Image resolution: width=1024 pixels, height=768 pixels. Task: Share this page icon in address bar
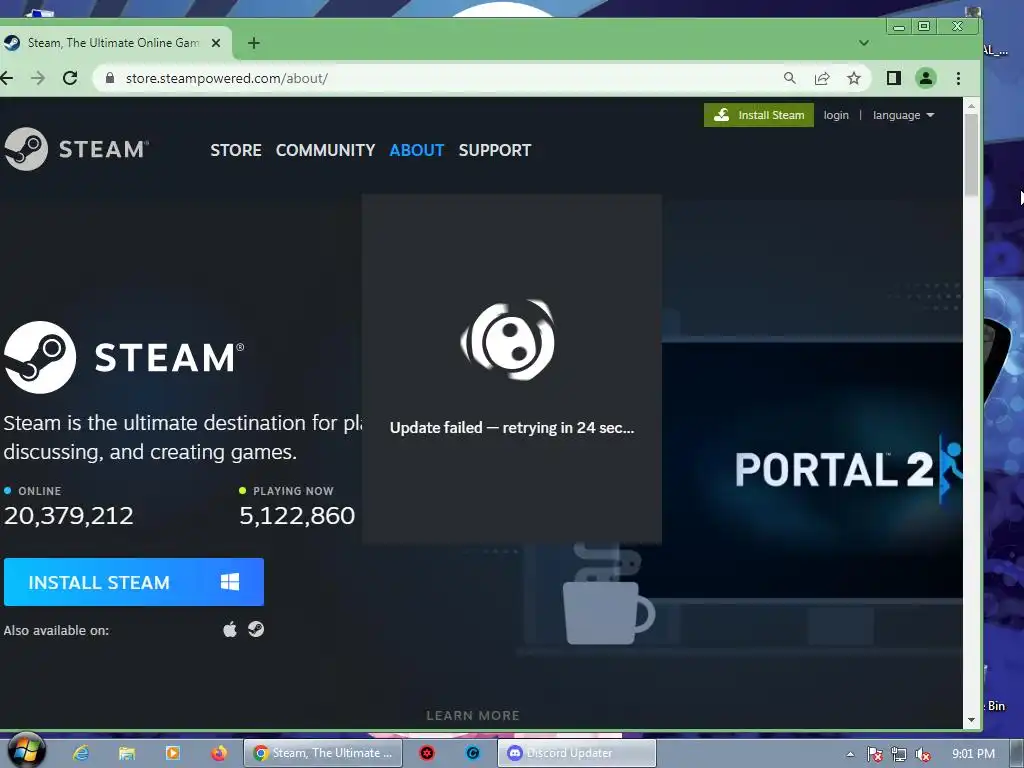pyautogui.click(x=822, y=78)
